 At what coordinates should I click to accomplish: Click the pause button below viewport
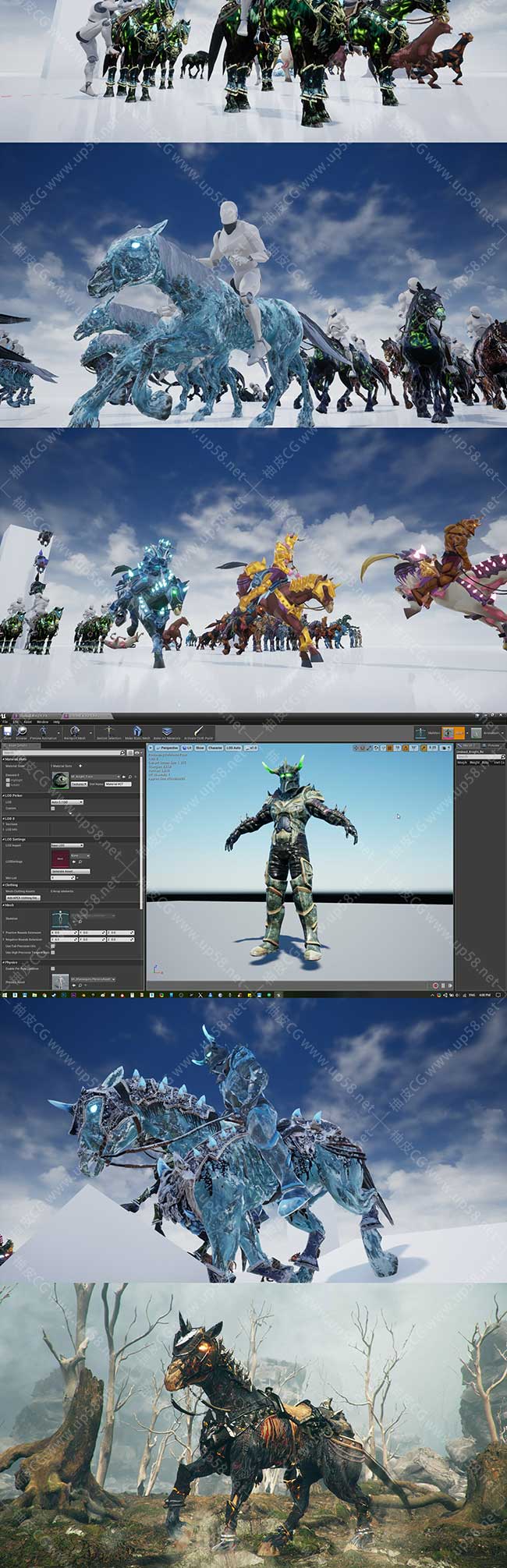point(443,986)
